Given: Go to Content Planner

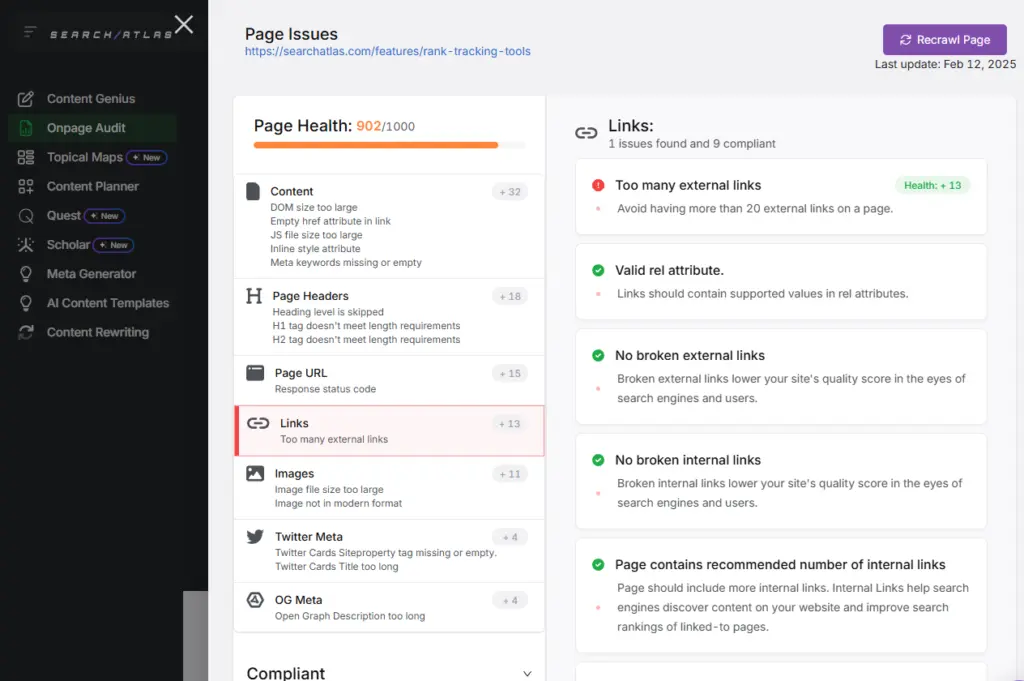Looking at the screenshot, I should [x=92, y=187].
